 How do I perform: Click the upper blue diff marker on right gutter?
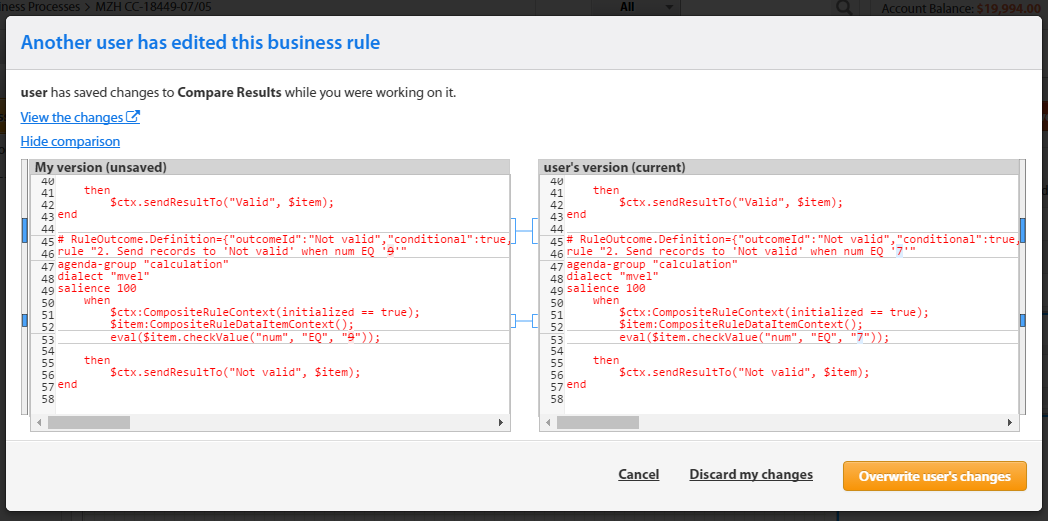pyautogui.click(x=1022, y=230)
